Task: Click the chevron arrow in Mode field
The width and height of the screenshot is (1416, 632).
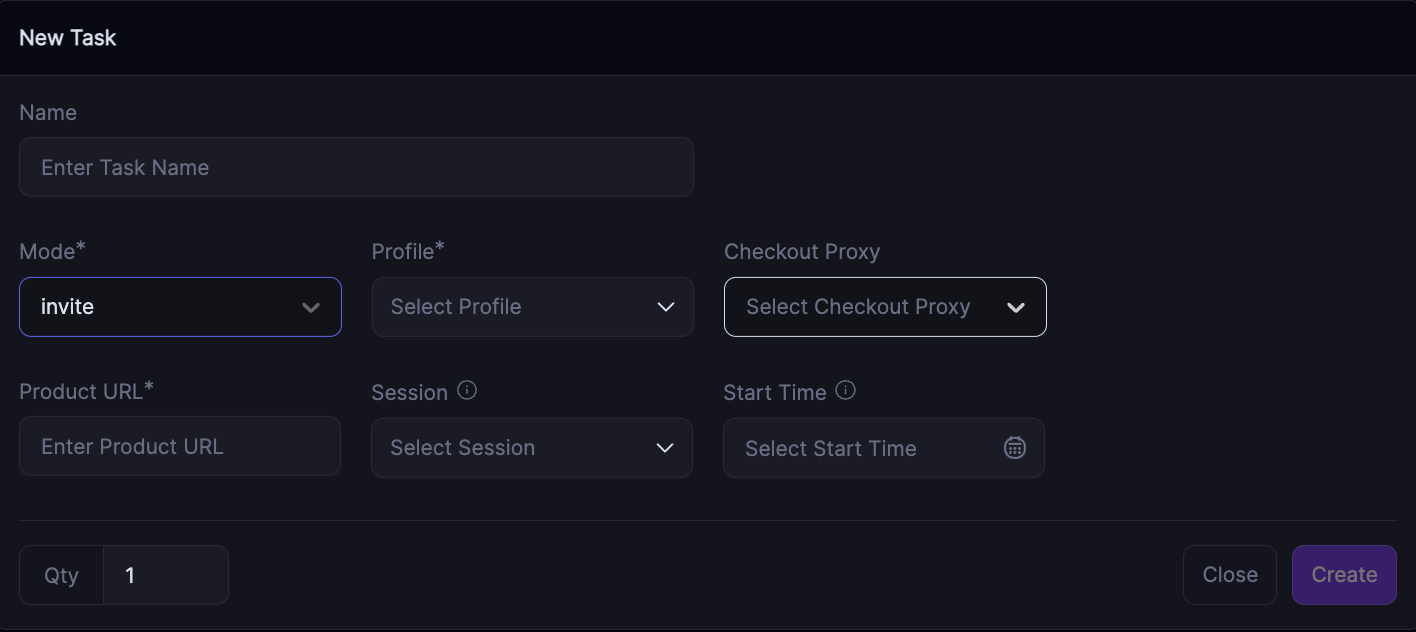Action: tap(311, 307)
